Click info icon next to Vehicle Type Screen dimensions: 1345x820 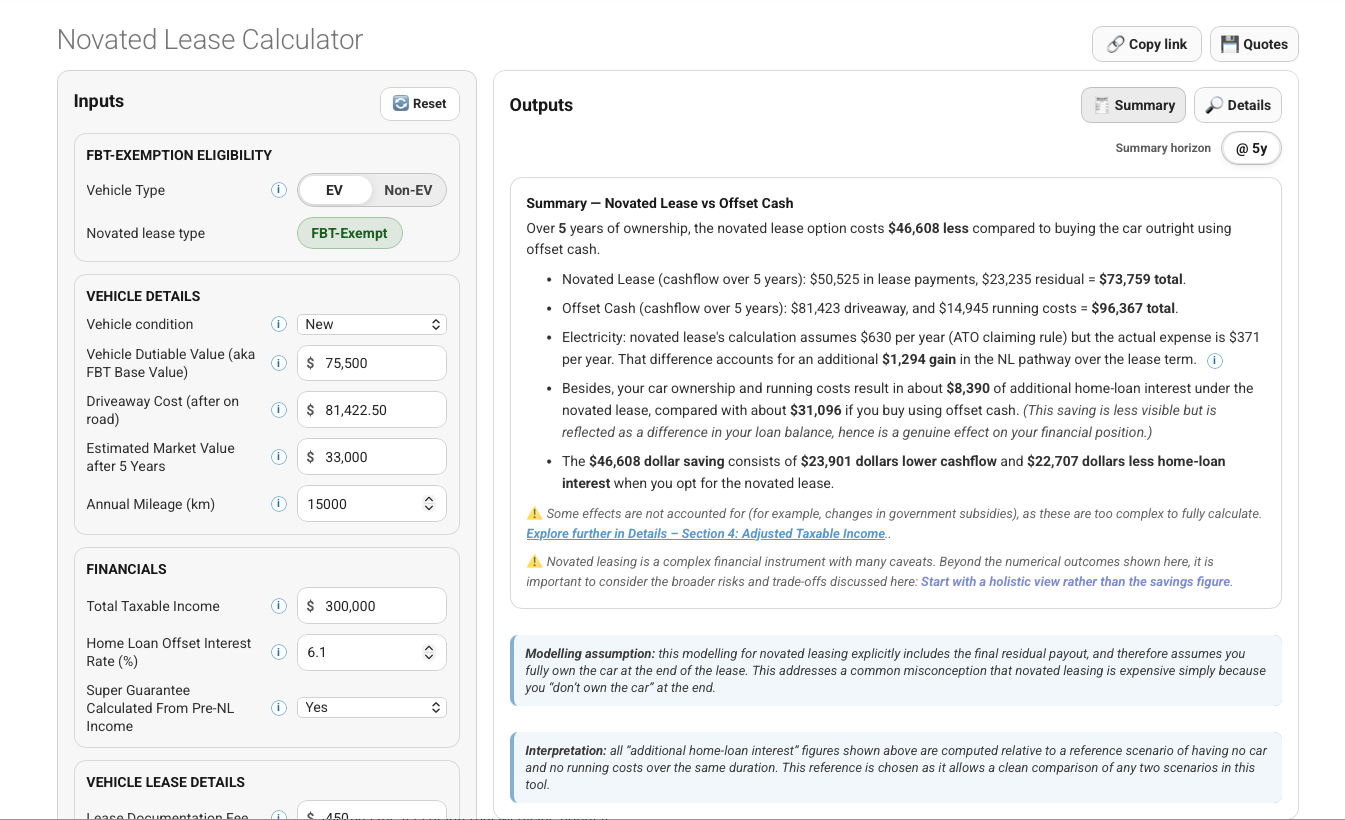[x=279, y=190]
